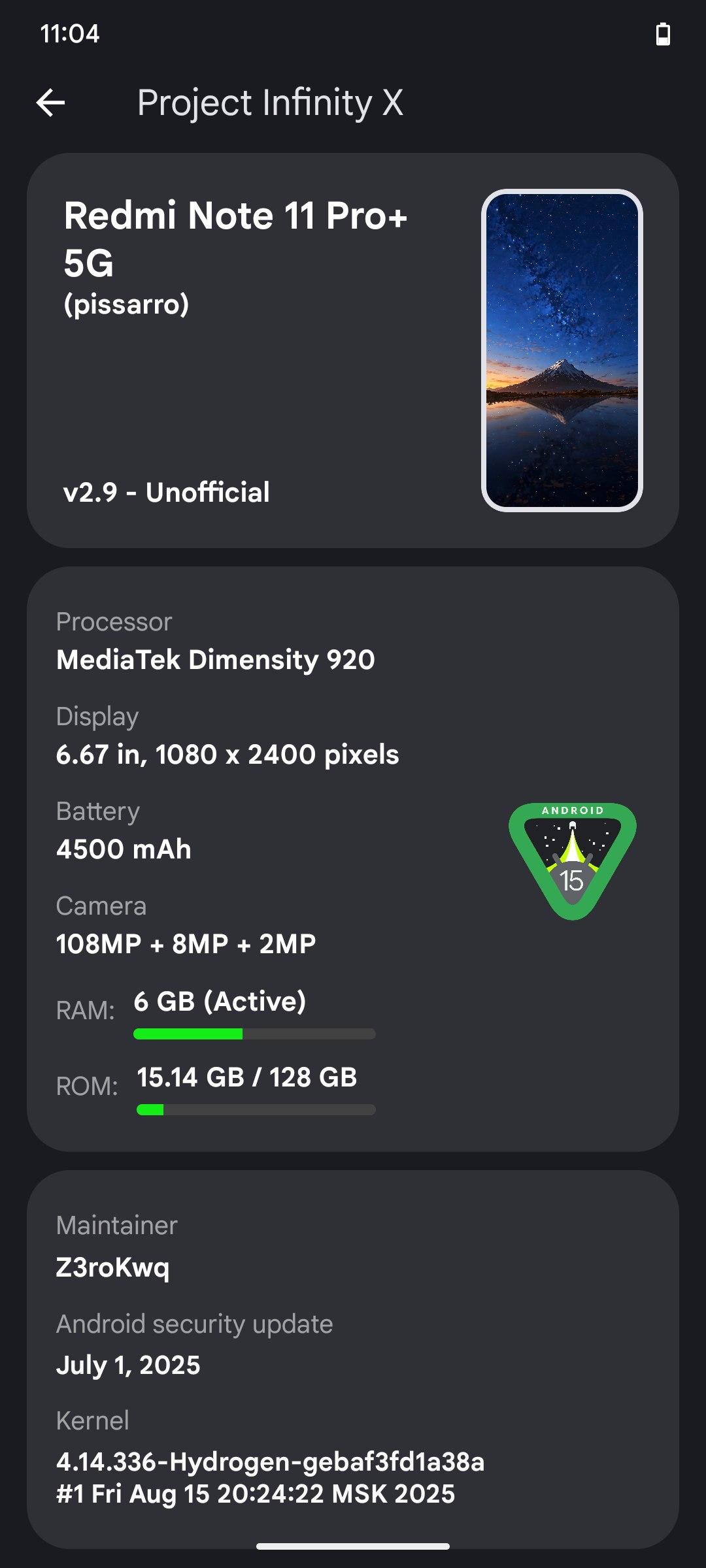This screenshot has width=706, height=1568.
Task: Tap the Maintainer Z3roKwq entry
Action: coord(116,1247)
